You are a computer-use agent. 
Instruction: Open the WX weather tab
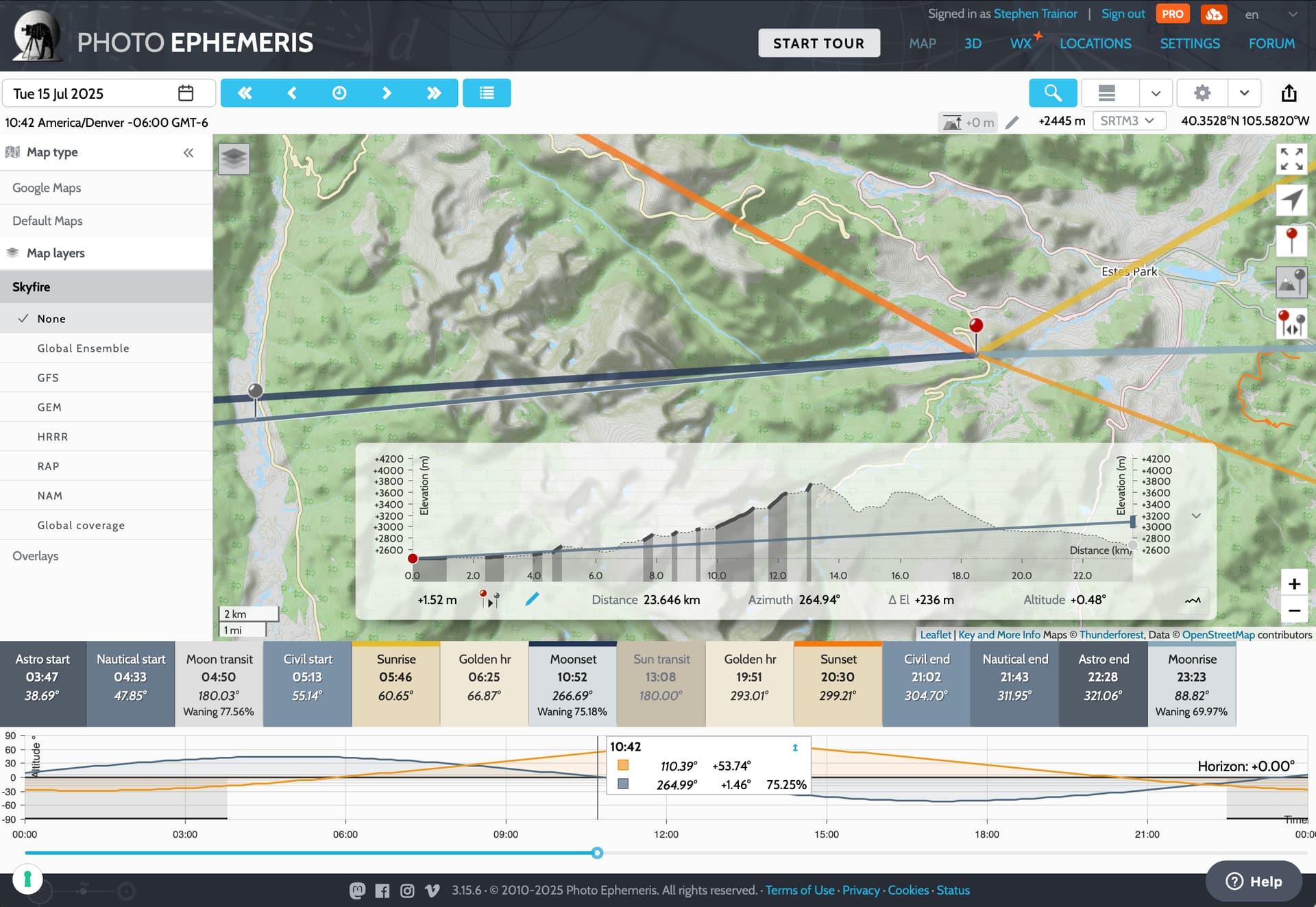click(1021, 43)
